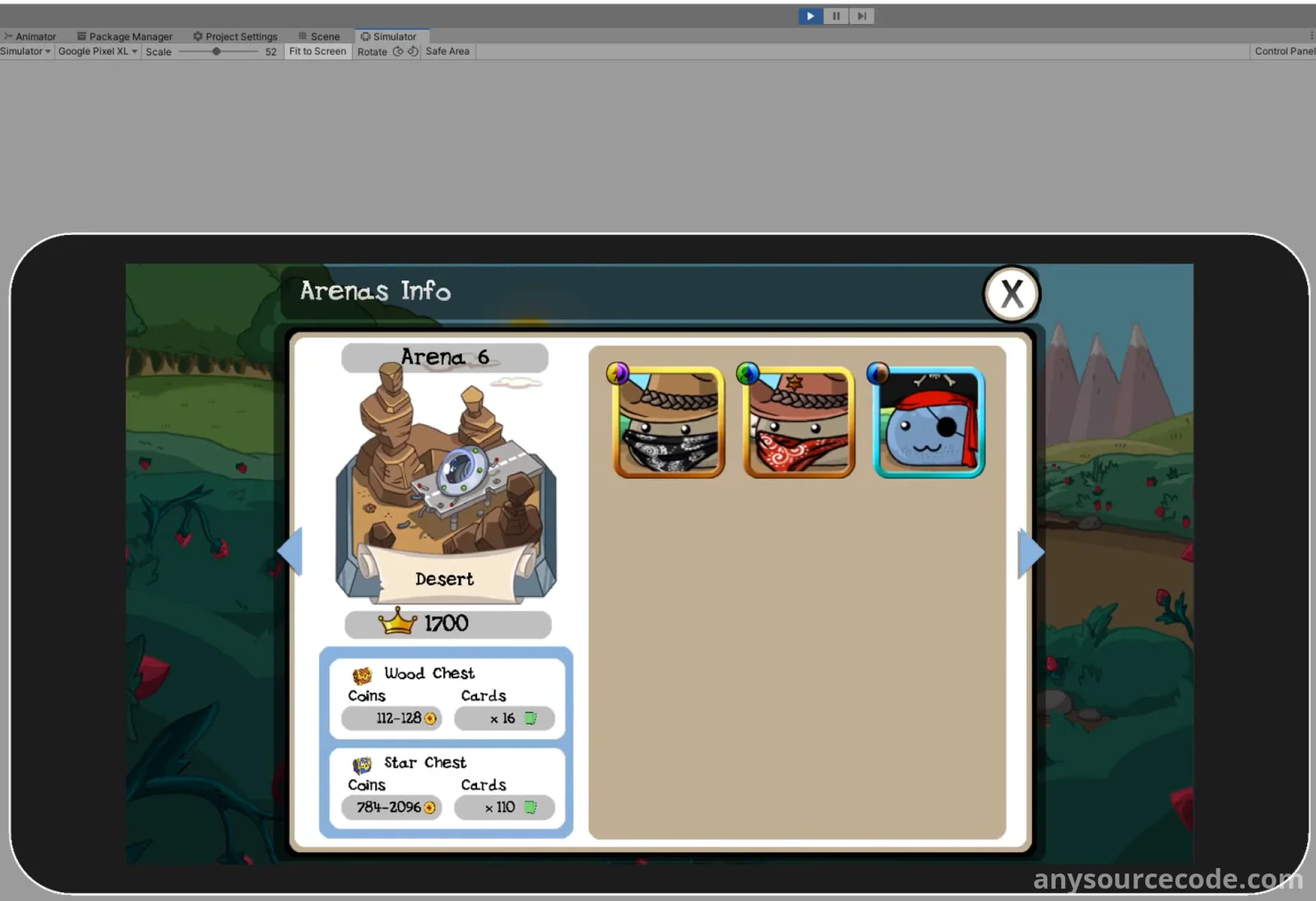The image size is (1316, 901).
Task: Open the Google Pixel XL device dropdown
Action: [97, 51]
